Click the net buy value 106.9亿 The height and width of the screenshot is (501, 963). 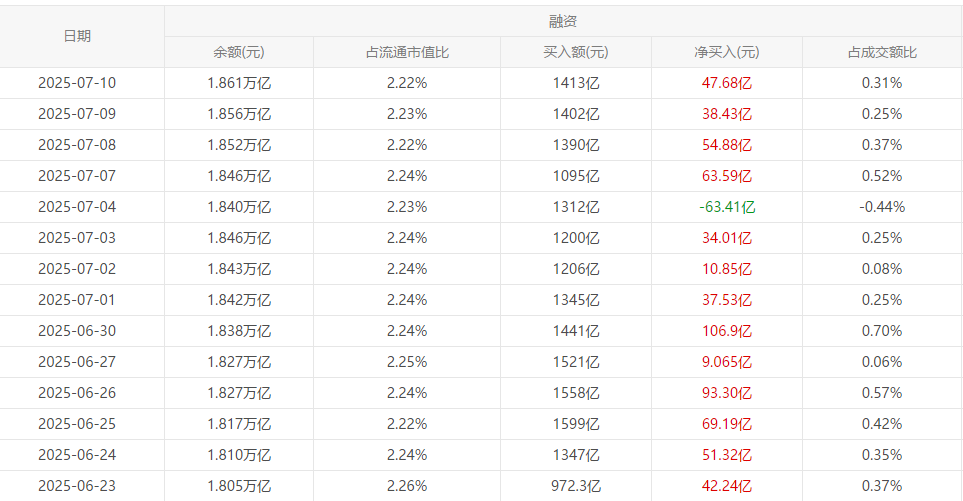(727, 331)
